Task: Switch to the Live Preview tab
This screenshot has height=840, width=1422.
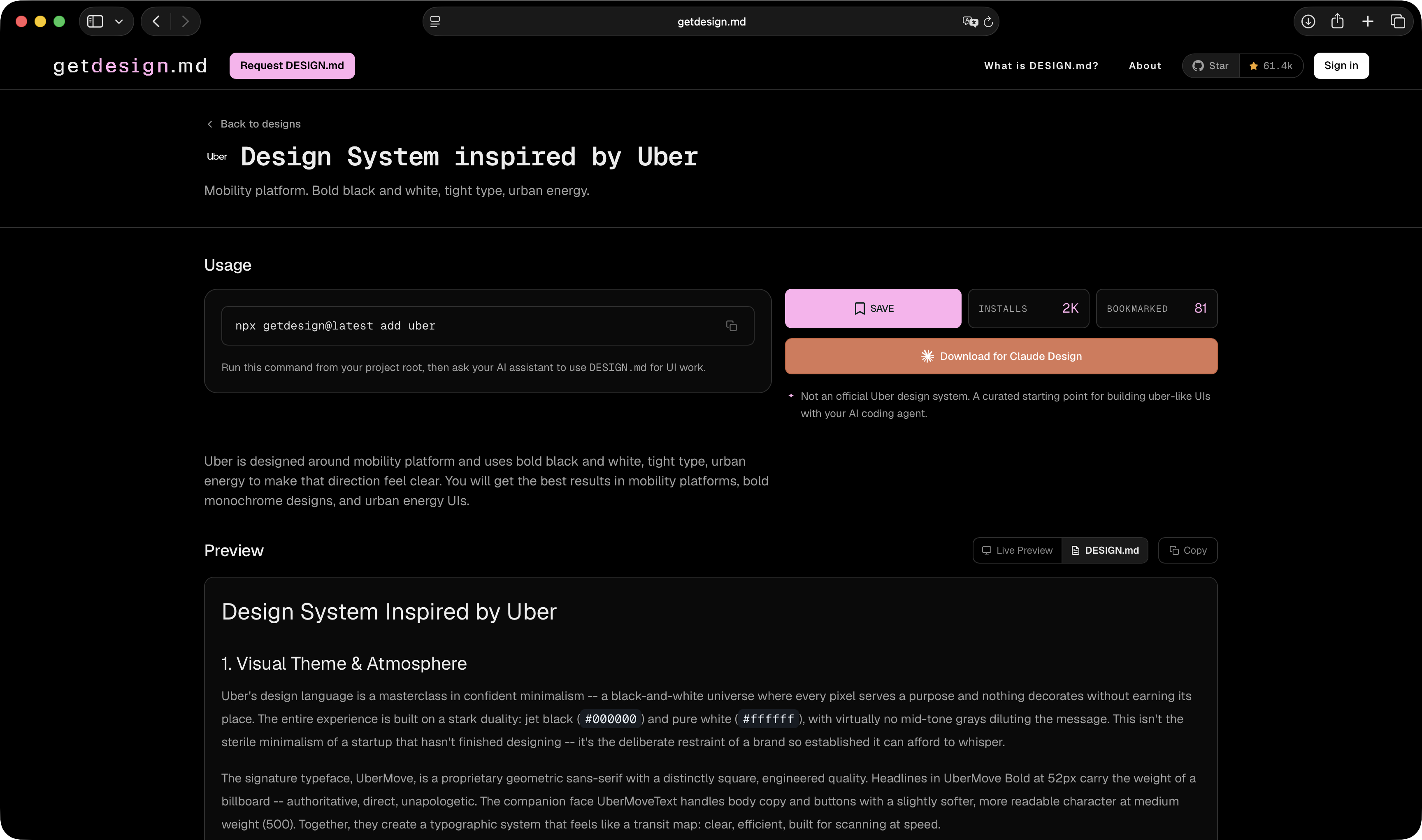Action: click(x=1017, y=550)
